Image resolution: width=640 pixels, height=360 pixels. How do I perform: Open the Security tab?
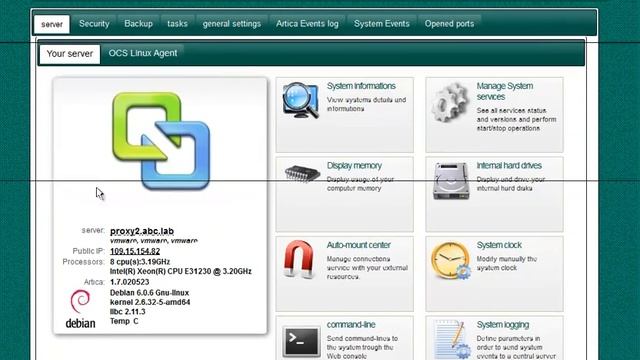94,24
